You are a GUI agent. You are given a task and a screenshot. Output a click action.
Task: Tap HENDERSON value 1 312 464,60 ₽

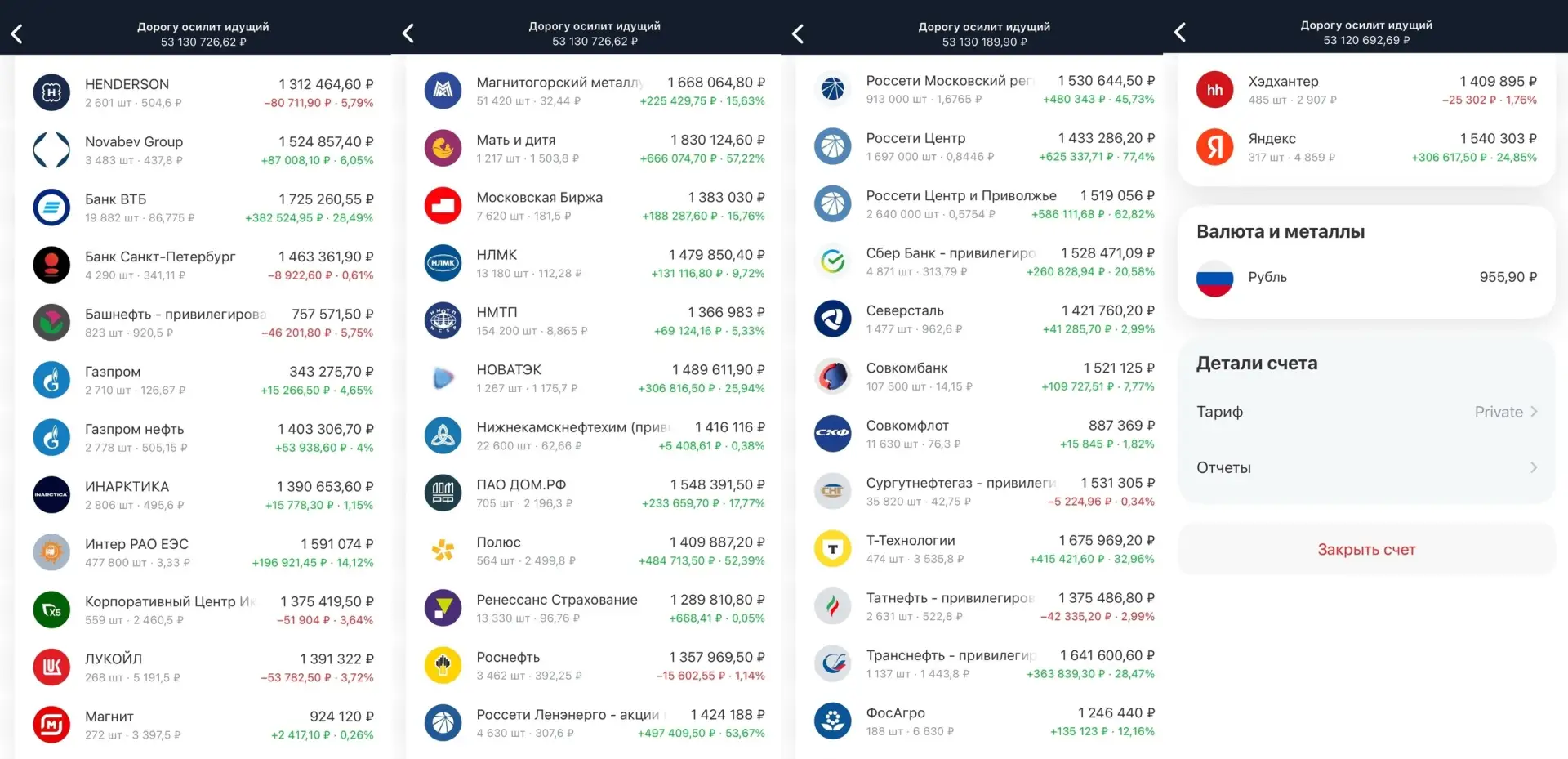326,84
